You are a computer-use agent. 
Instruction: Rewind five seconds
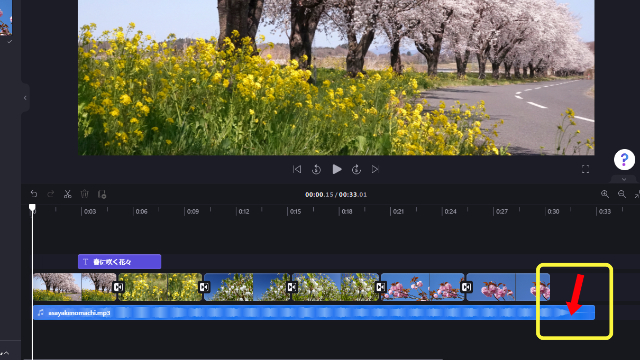(316, 169)
